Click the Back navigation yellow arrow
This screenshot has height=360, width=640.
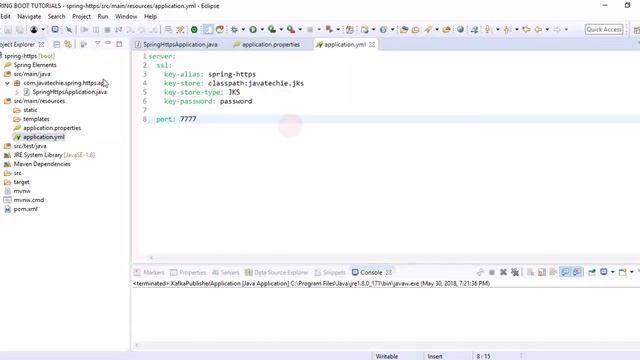pos(538,29)
